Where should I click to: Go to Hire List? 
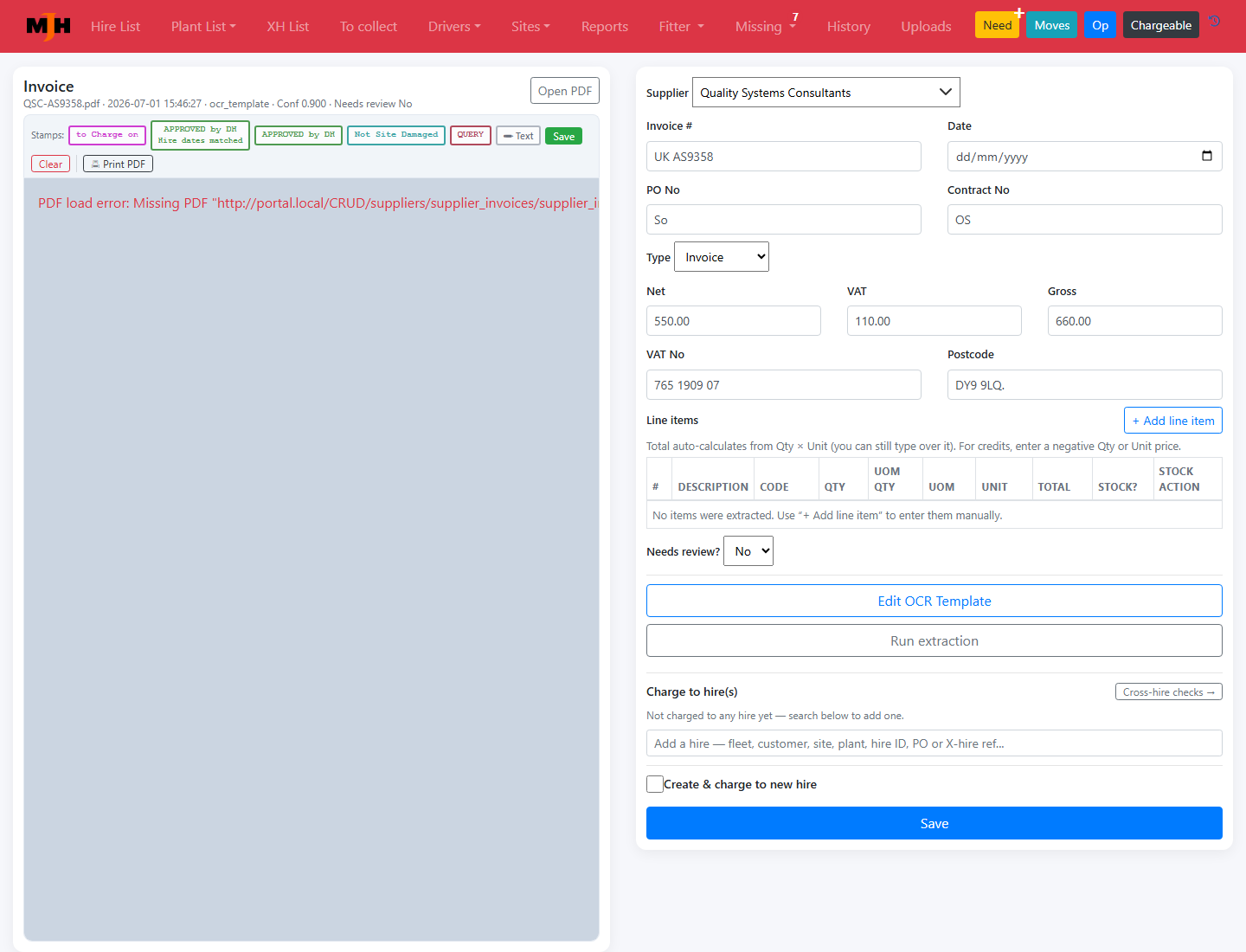[115, 26]
